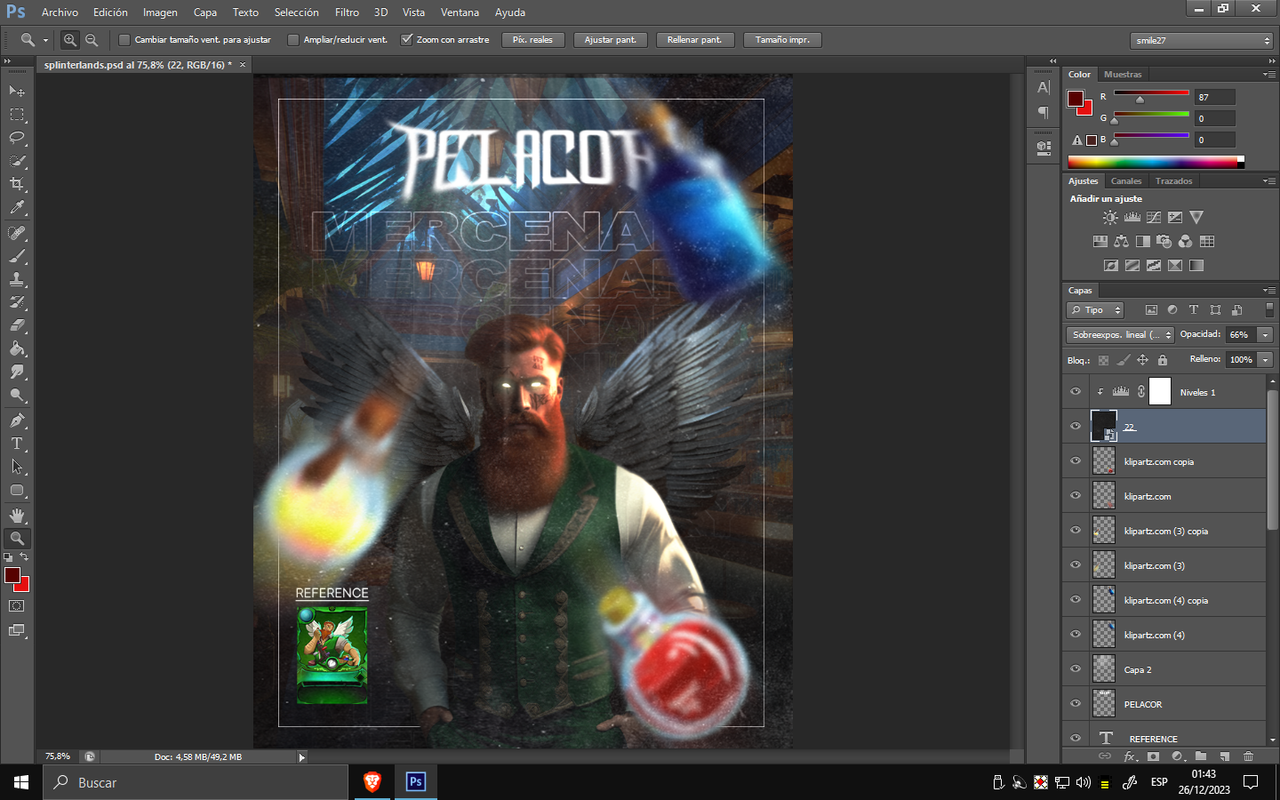Viewport: 1280px width, 800px height.
Task: Select the Lasso tool
Action: 17,138
